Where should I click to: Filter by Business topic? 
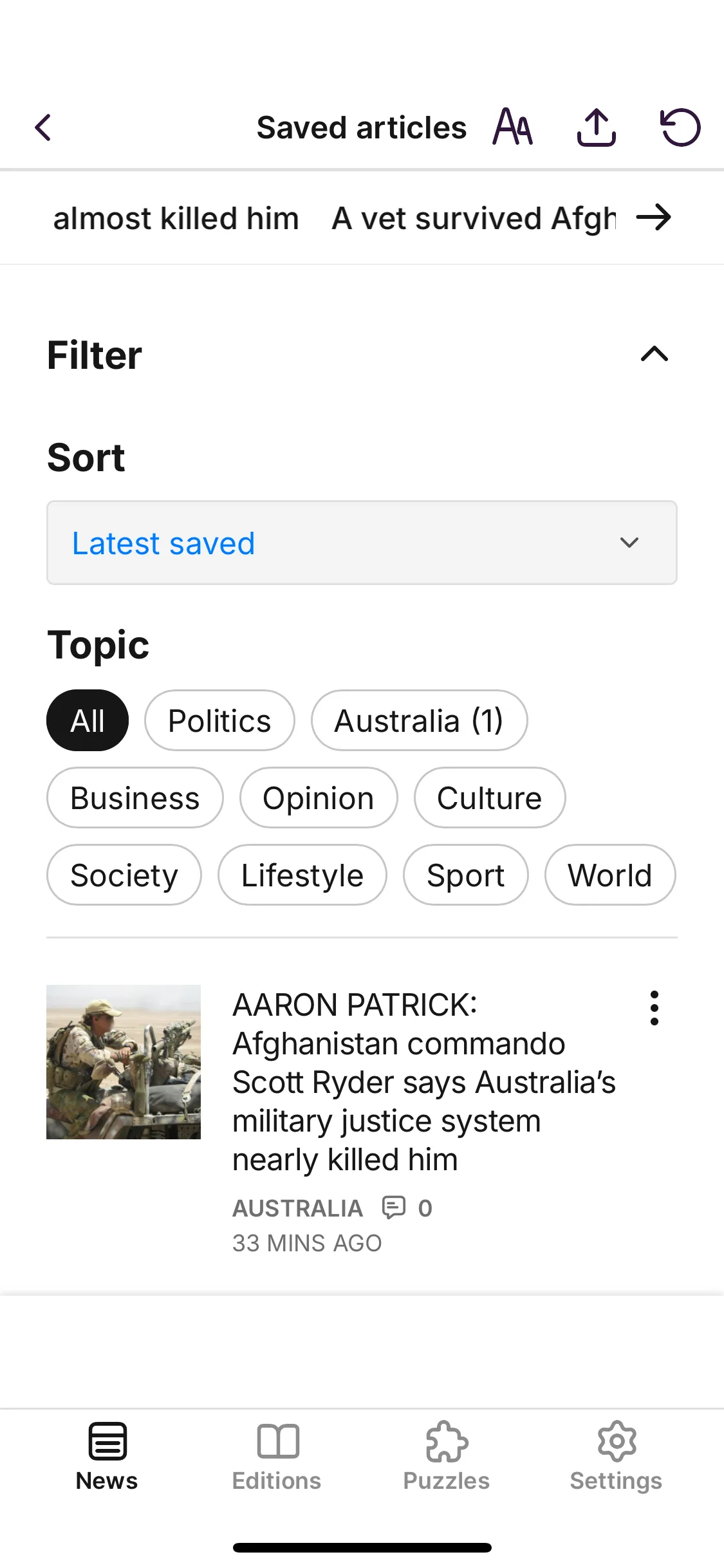pyautogui.click(x=135, y=798)
